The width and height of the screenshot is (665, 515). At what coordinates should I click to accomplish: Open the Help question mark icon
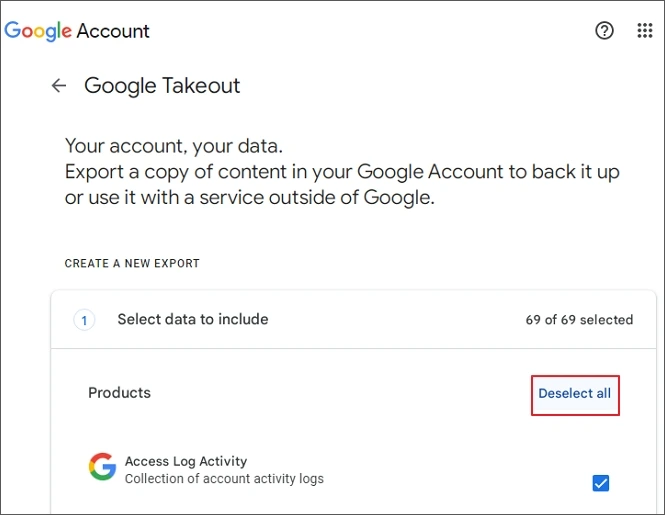tap(604, 31)
